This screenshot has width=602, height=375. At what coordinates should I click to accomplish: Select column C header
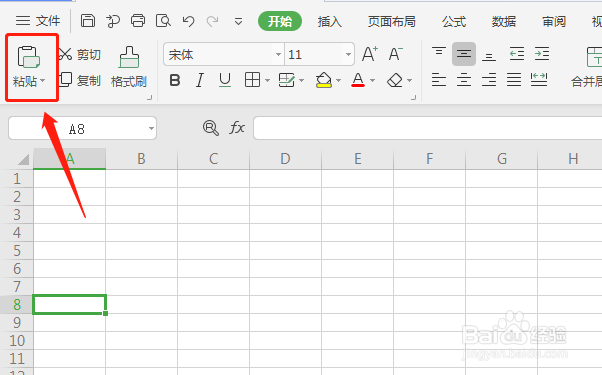[x=213, y=159]
